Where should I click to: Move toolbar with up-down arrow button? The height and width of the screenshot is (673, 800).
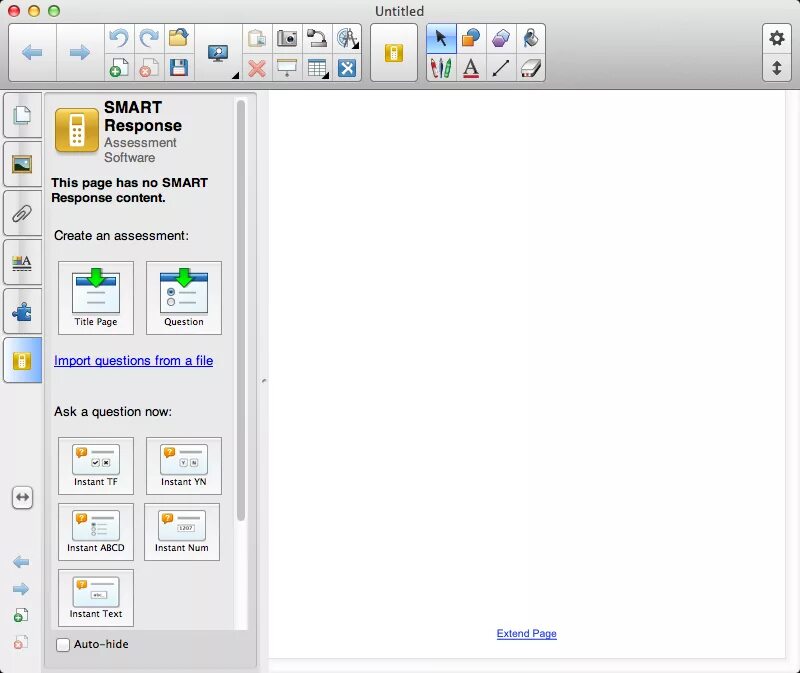coord(777,68)
